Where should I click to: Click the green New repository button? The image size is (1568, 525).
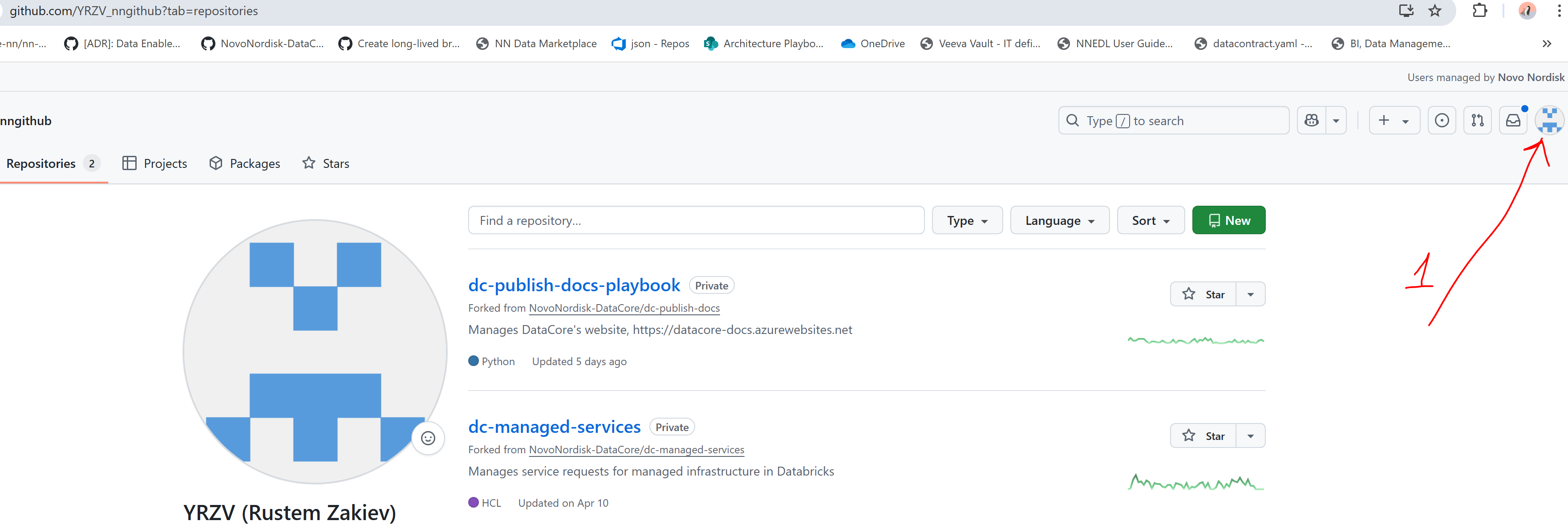coord(1228,220)
